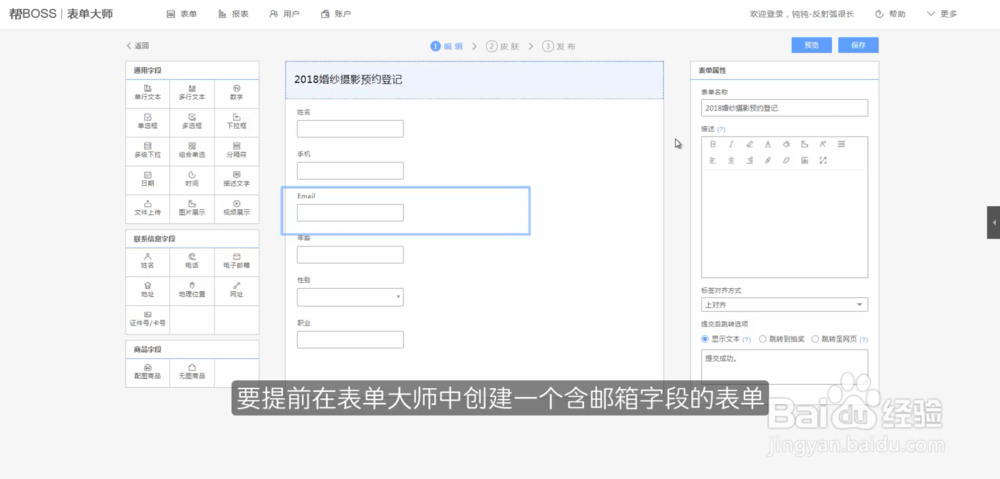Add a 单选框 radio field
Viewport: 1000px width, 479px height.
147,122
